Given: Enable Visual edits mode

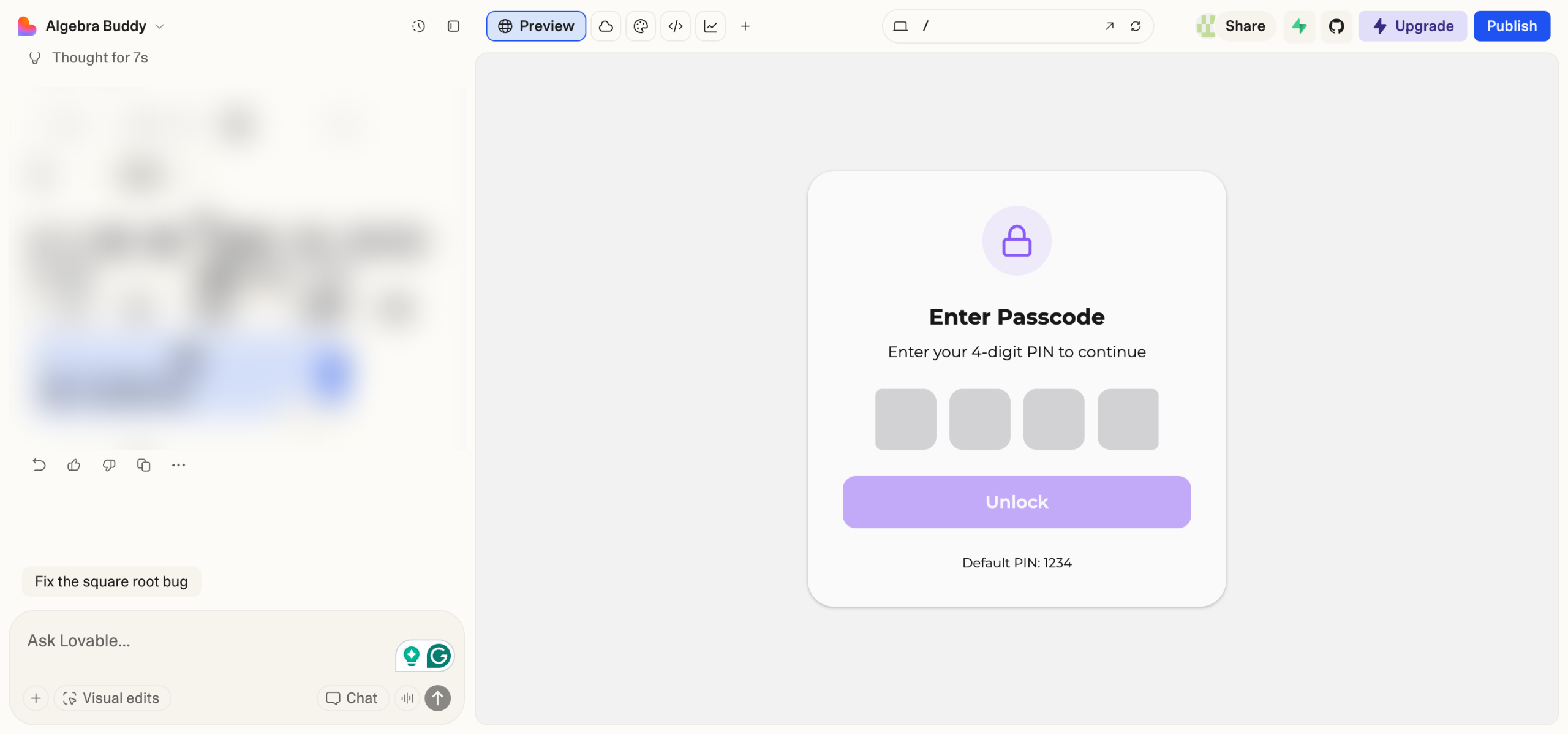Looking at the screenshot, I should pyautogui.click(x=112, y=698).
